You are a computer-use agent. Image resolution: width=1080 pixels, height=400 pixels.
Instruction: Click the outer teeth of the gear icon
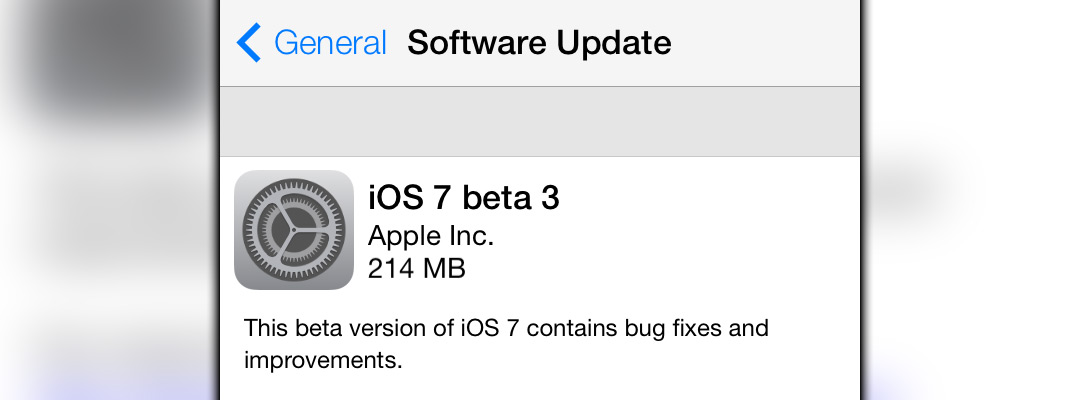coord(294,183)
